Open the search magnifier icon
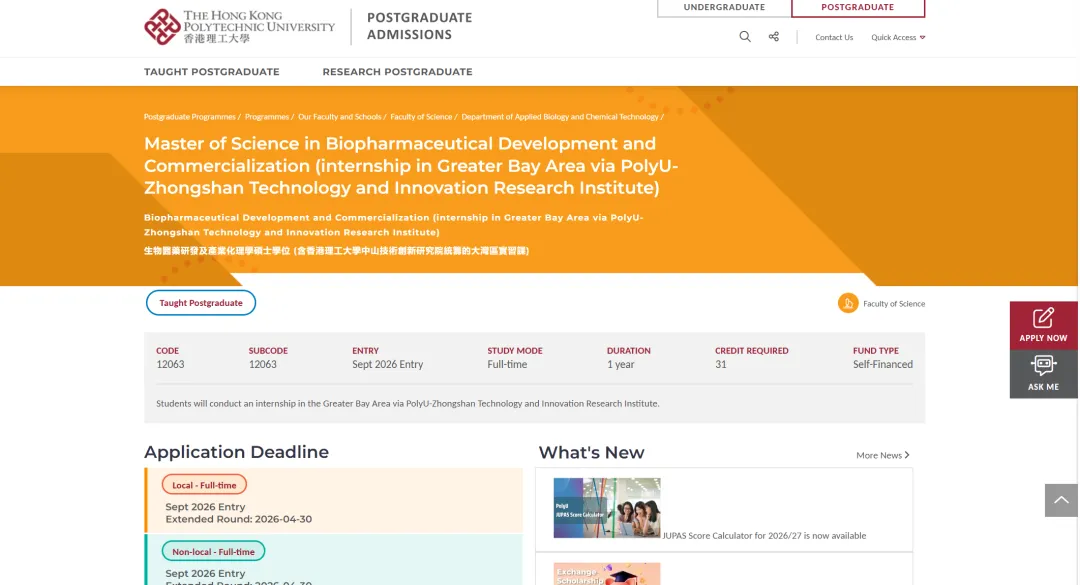Viewport: 1080px width, 585px height. click(745, 37)
